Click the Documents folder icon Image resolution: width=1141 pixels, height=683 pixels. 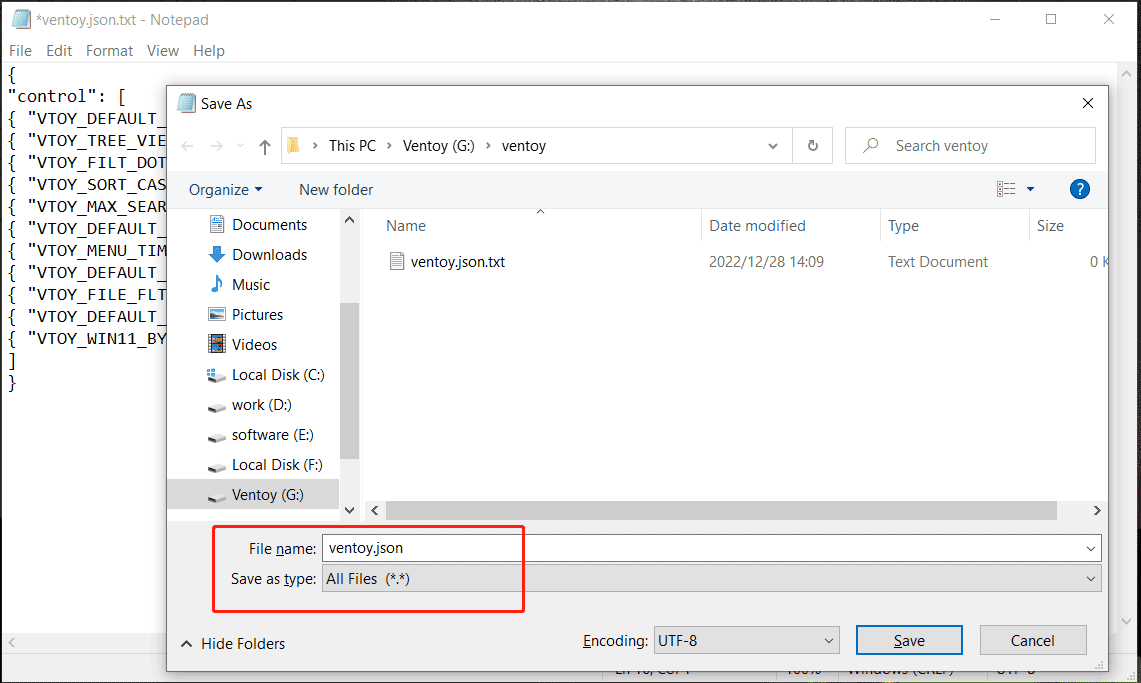pyautogui.click(x=216, y=224)
